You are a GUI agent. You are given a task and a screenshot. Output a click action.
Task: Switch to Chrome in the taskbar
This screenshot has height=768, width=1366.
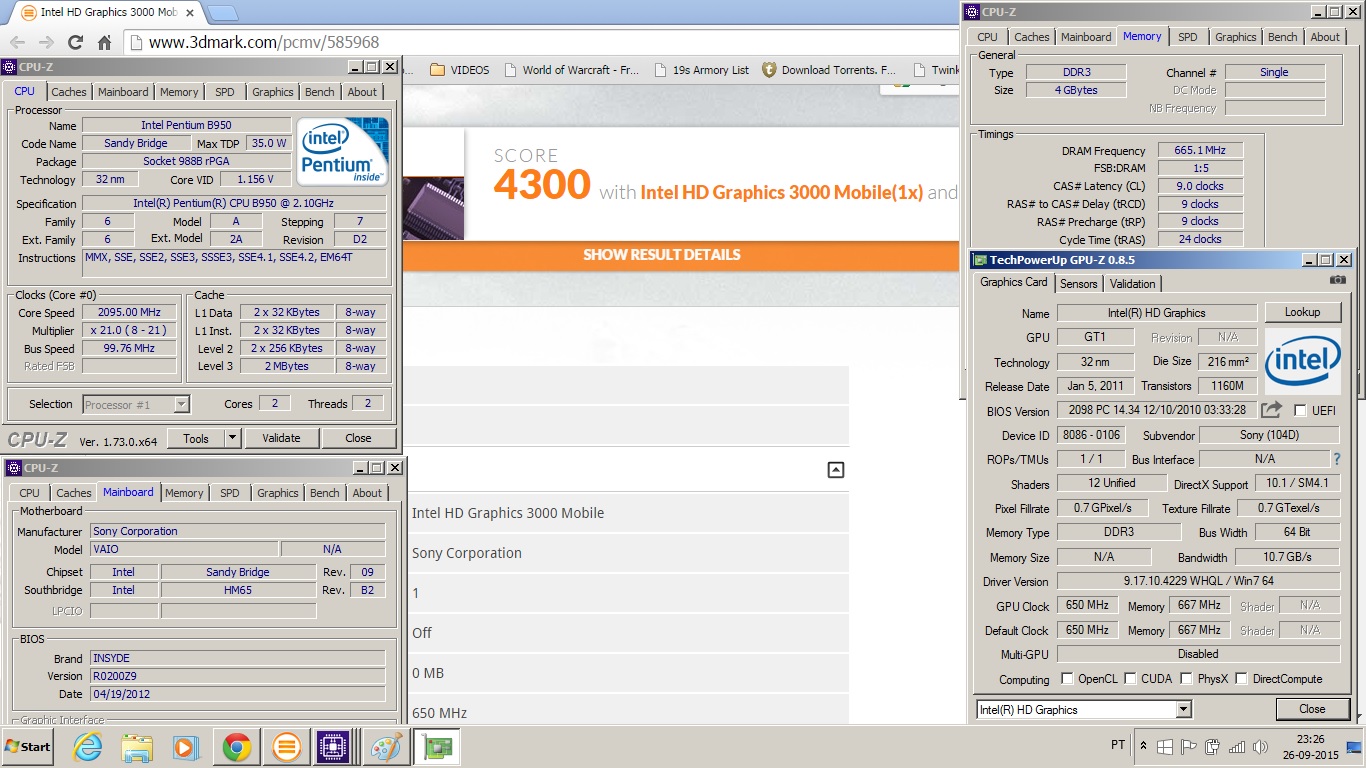tap(237, 747)
